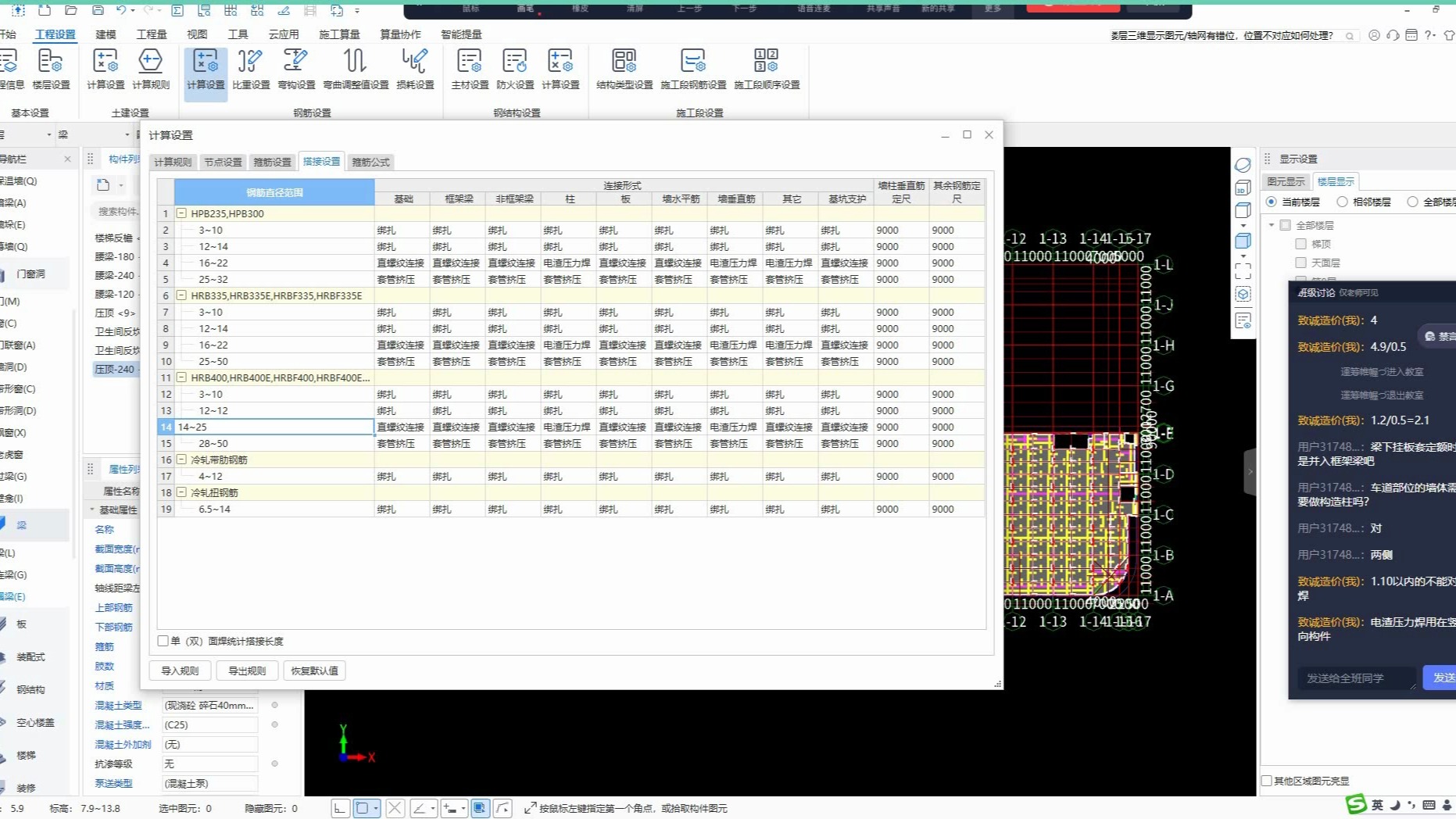Click the shaded blue cube display icon
Image resolution: width=1456 pixels, height=819 pixels.
point(1243,241)
